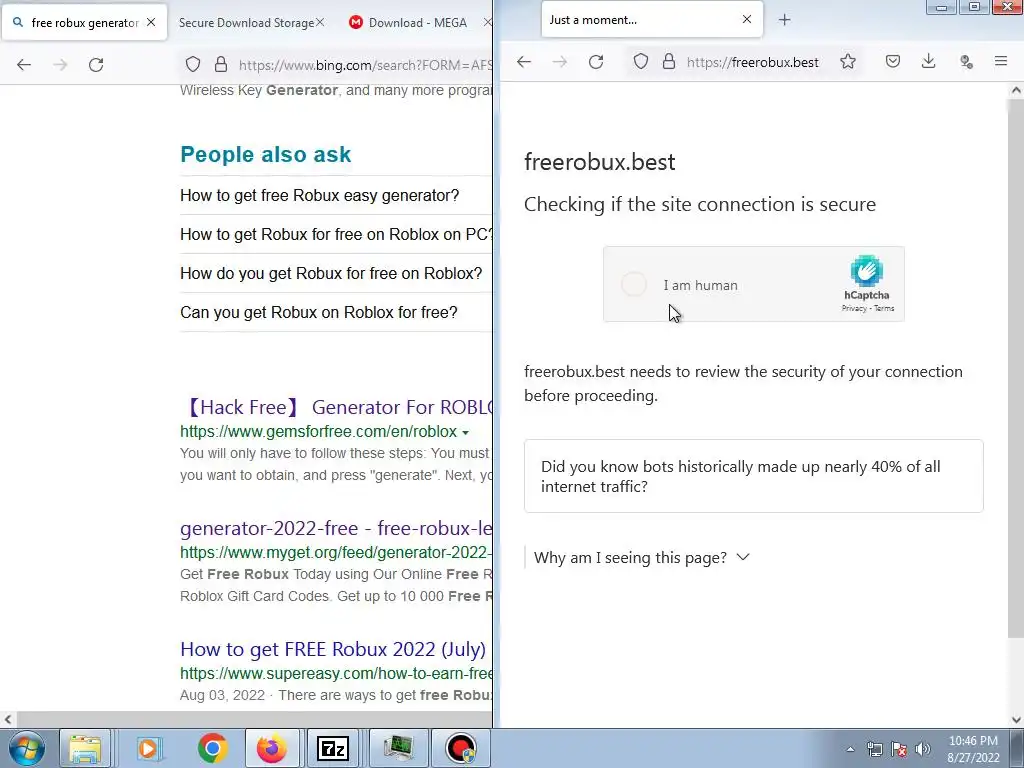
Task: Close the 'Just a moment...' tab
Action: [746, 20]
